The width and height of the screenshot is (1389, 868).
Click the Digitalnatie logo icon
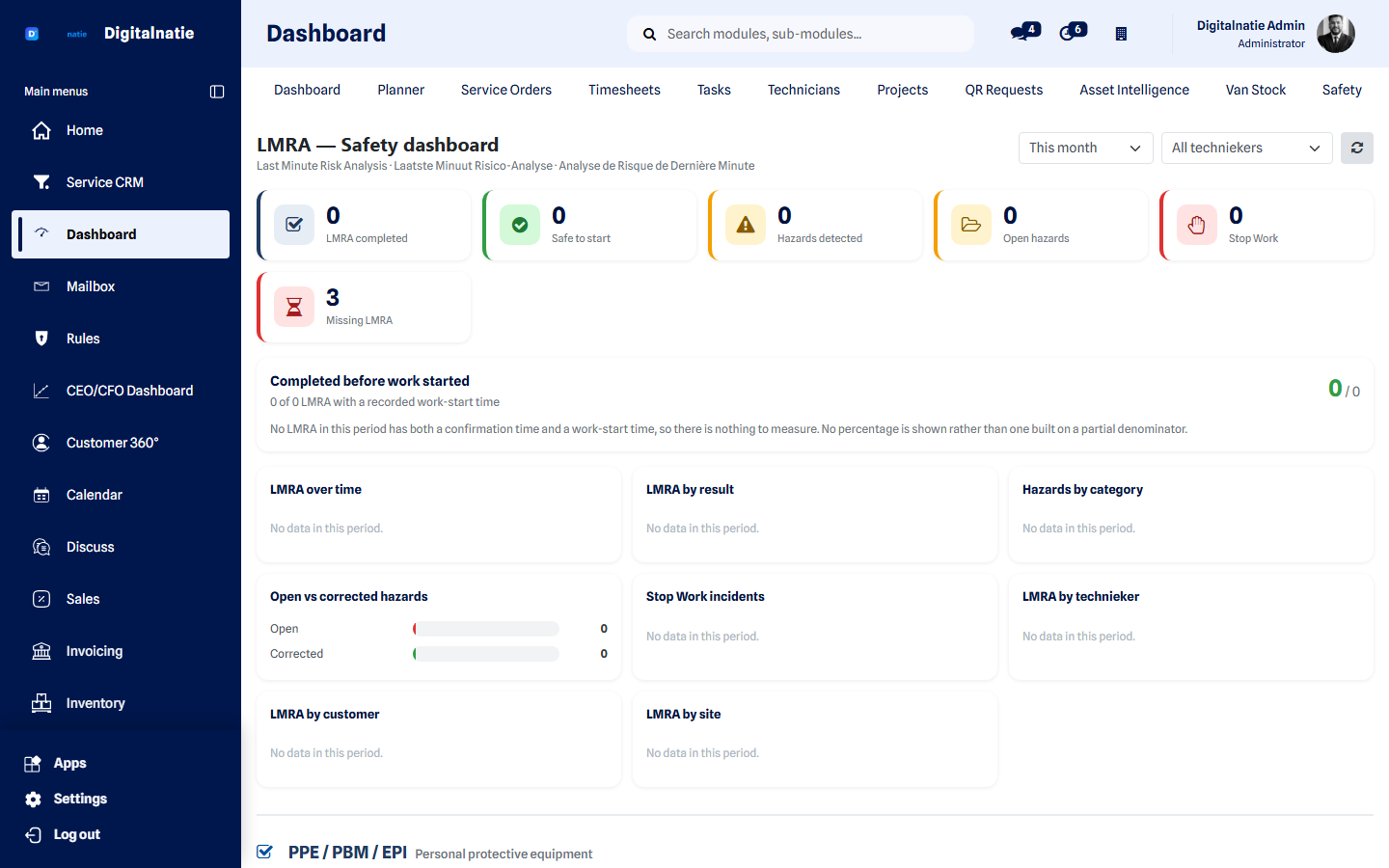point(32,34)
